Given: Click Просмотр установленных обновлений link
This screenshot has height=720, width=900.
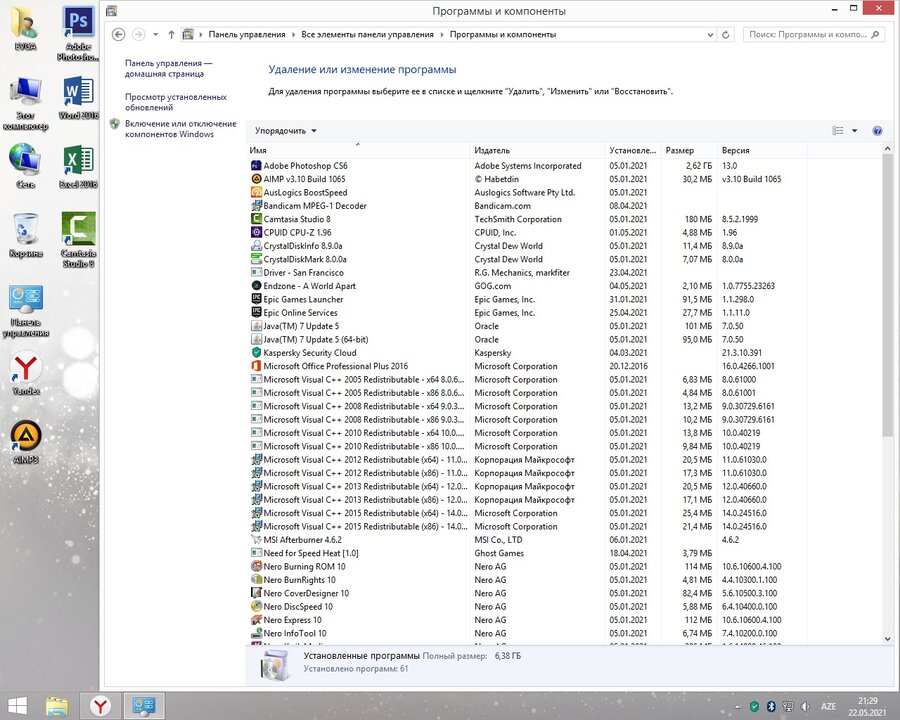Looking at the screenshot, I should pos(175,102).
